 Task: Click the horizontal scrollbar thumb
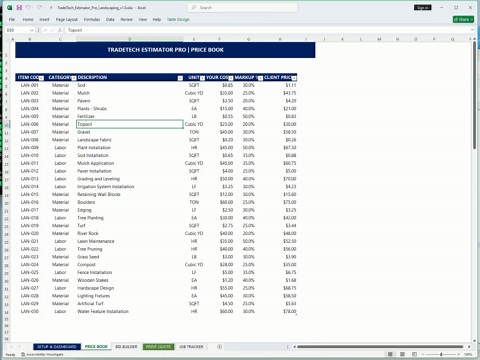click(x=380, y=347)
